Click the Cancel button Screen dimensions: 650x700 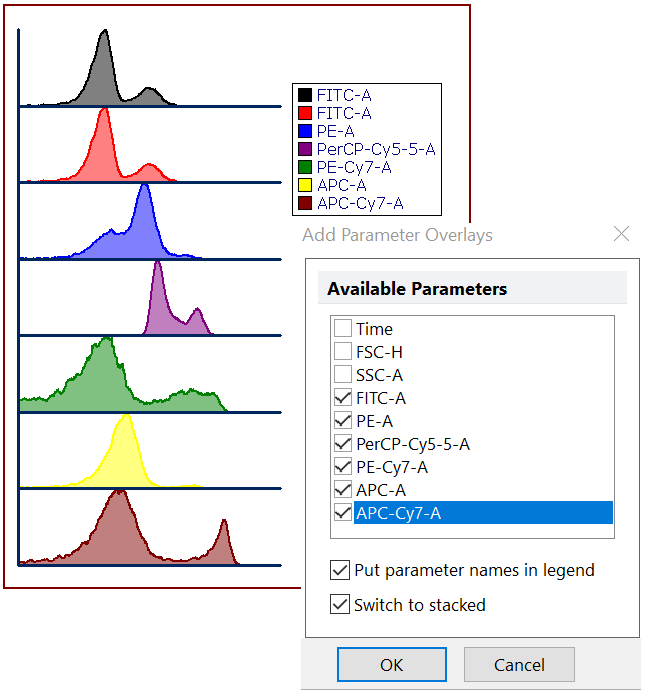[x=519, y=664]
